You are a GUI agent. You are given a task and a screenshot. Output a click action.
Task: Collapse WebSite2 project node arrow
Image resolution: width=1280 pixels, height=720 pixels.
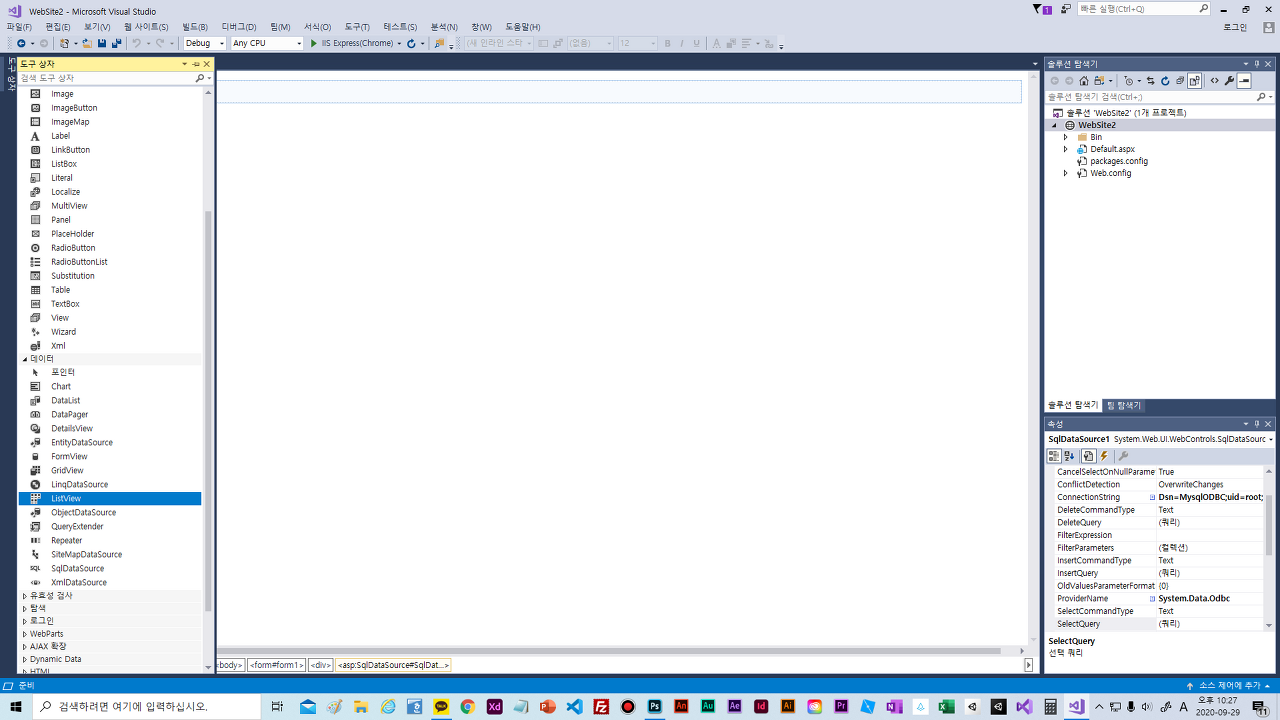tap(1053, 125)
